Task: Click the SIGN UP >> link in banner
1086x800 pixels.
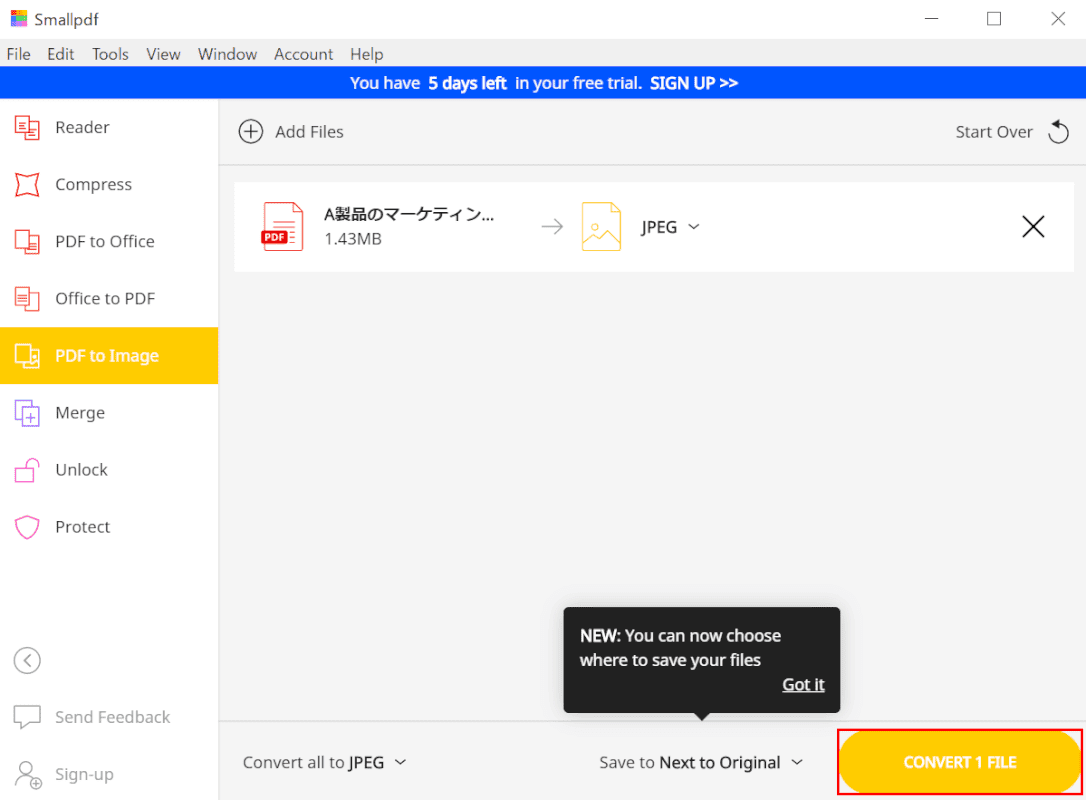Action: pyautogui.click(x=694, y=83)
